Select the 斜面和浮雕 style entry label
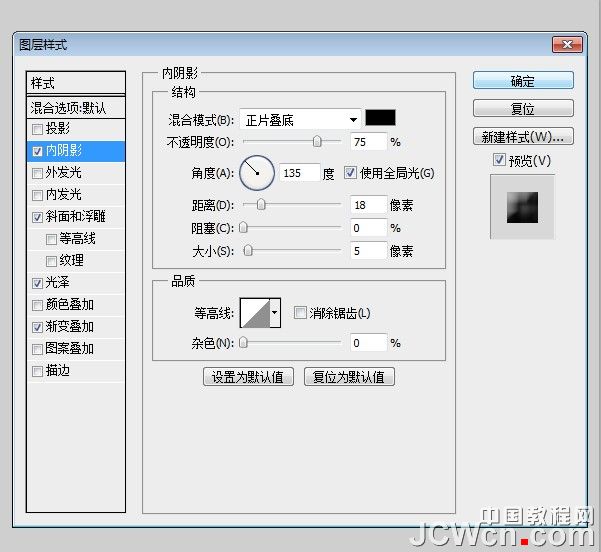601x552 pixels. [x=76, y=217]
